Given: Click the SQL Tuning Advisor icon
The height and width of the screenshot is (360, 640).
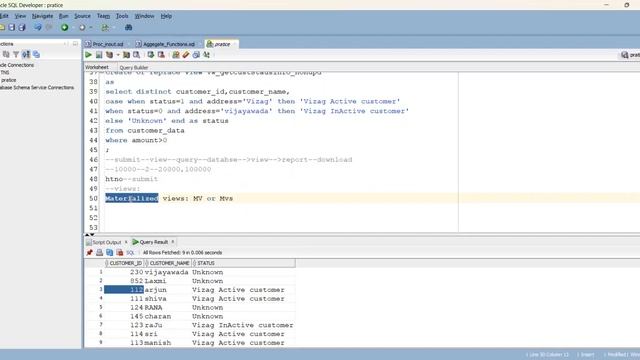Looking at the screenshot, I should point(137,55).
